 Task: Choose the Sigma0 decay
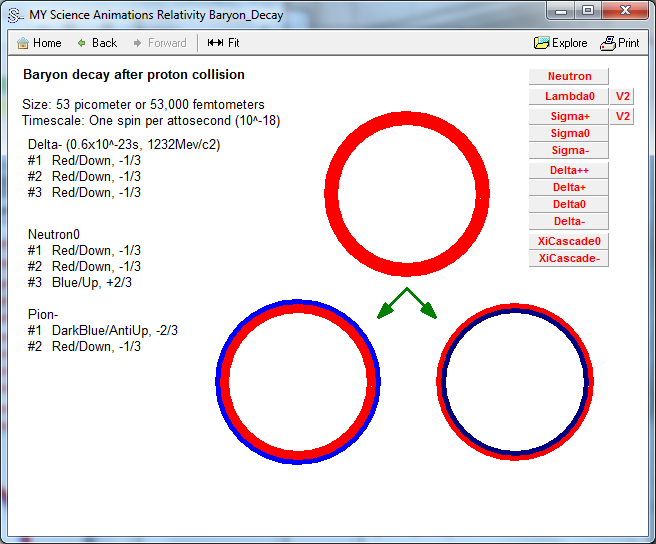[568, 133]
